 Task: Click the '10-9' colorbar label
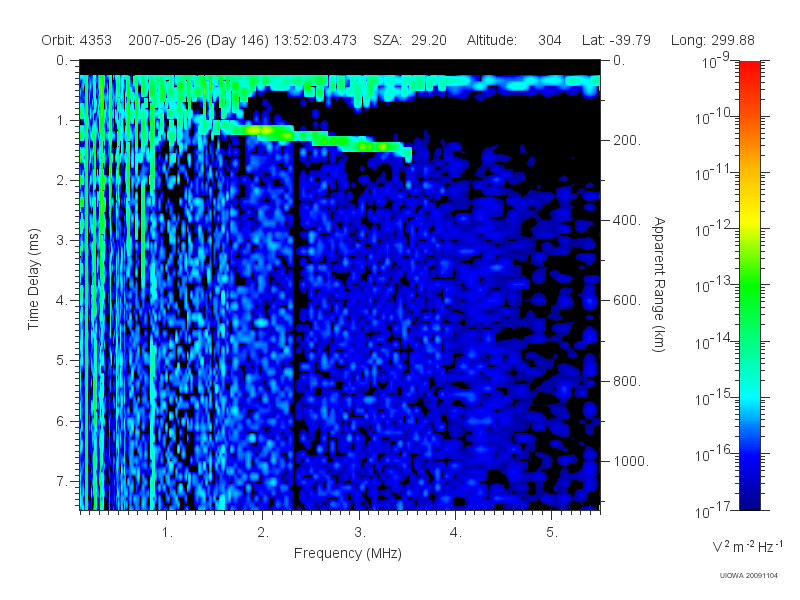[716, 61]
